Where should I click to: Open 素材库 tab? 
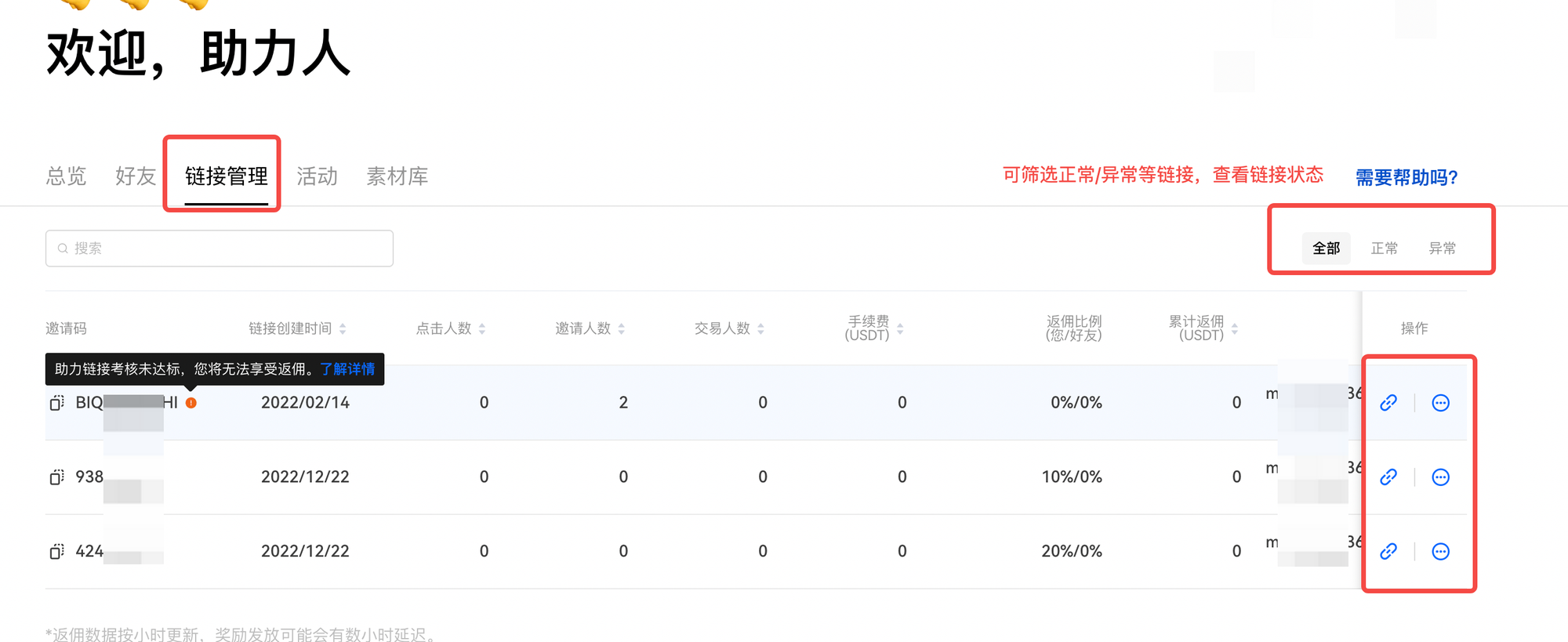point(397,176)
